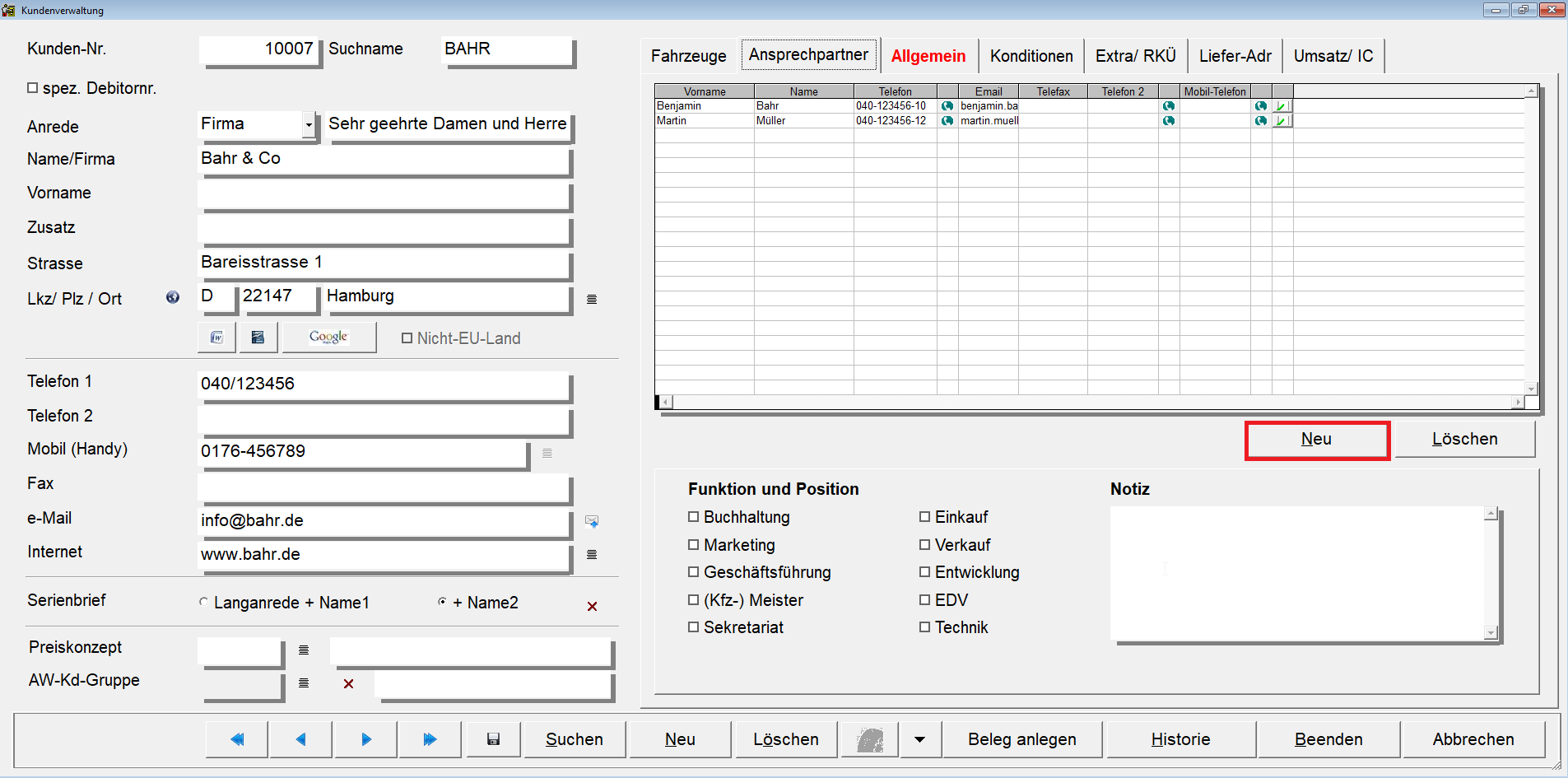Viewport: 1568px width, 778px height.
Task: Open the Anrede Firma dropdown arrow
Action: pyautogui.click(x=309, y=125)
